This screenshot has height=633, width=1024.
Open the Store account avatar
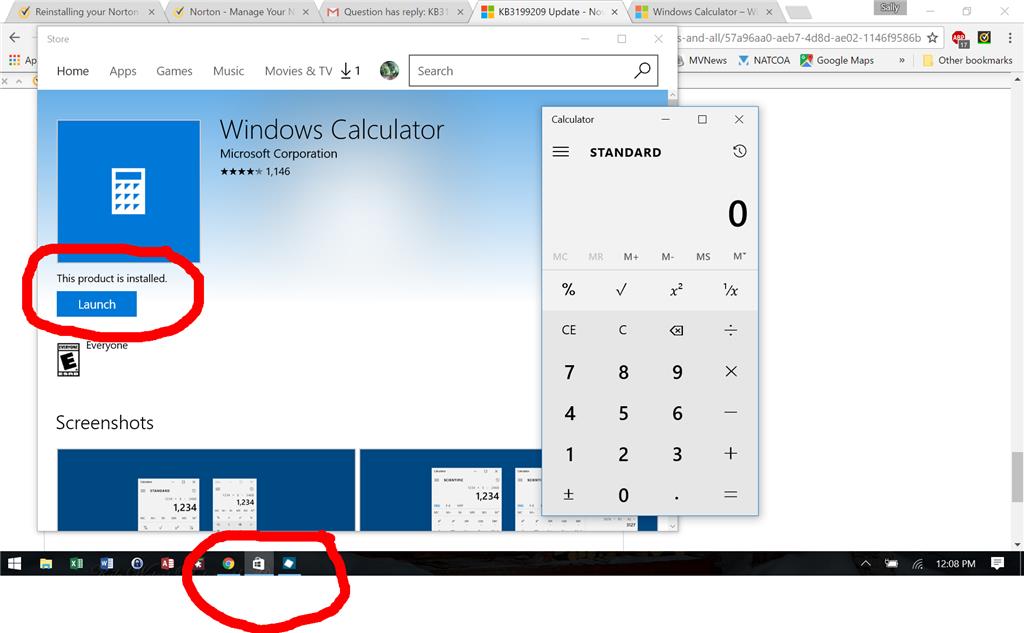point(389,71)
